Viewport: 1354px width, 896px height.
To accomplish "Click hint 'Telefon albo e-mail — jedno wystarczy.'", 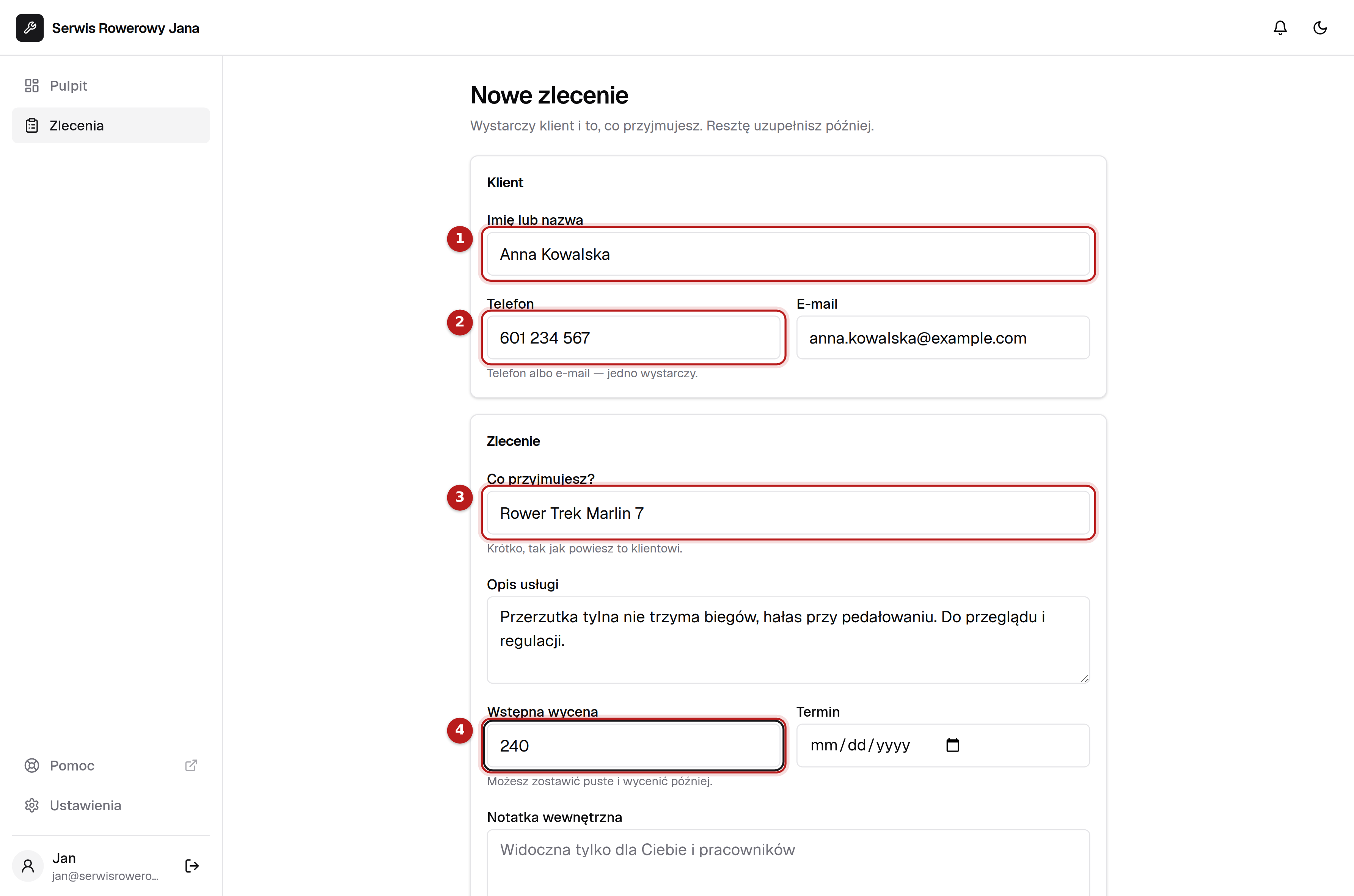I will coord(592,373).
